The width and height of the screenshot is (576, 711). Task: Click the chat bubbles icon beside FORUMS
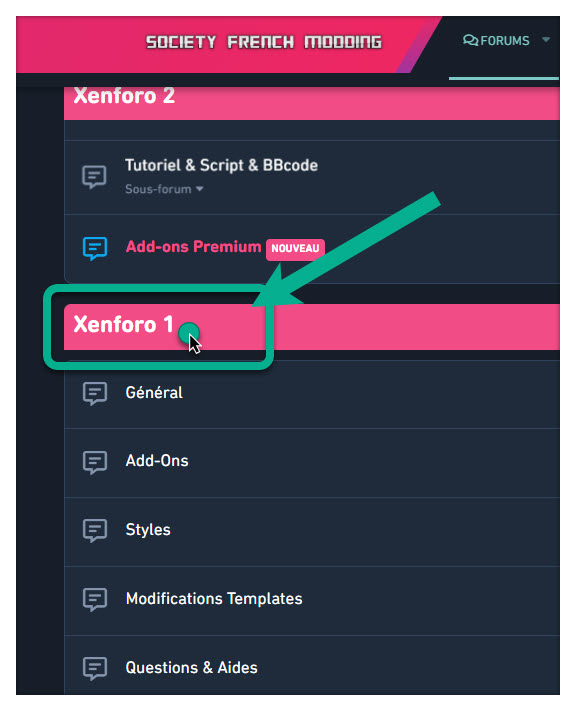pyautogui.click(x=470, y=40)
